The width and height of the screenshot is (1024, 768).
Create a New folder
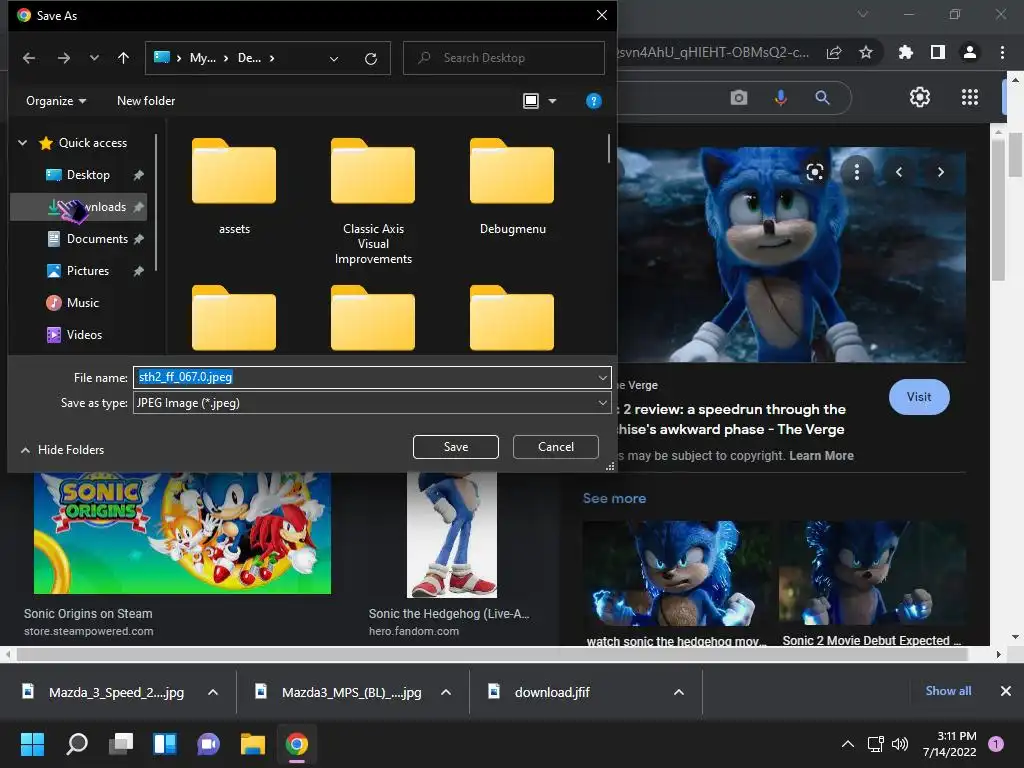pyautogui.click(x=146, y=101)
